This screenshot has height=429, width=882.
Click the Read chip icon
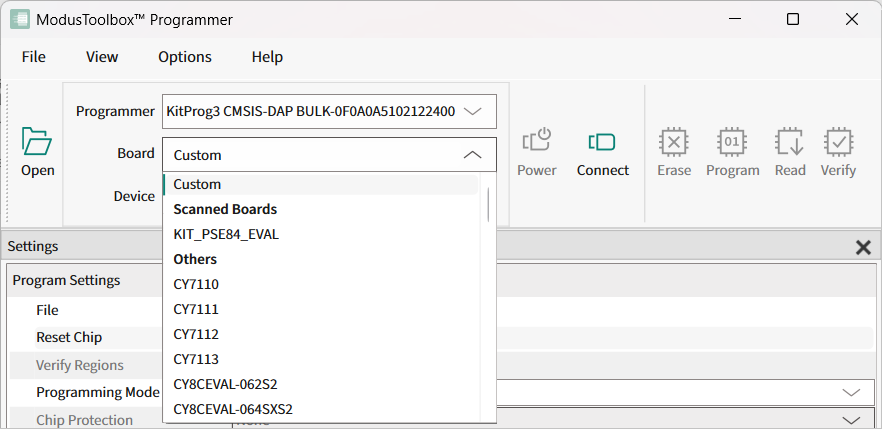coord(790,142)
